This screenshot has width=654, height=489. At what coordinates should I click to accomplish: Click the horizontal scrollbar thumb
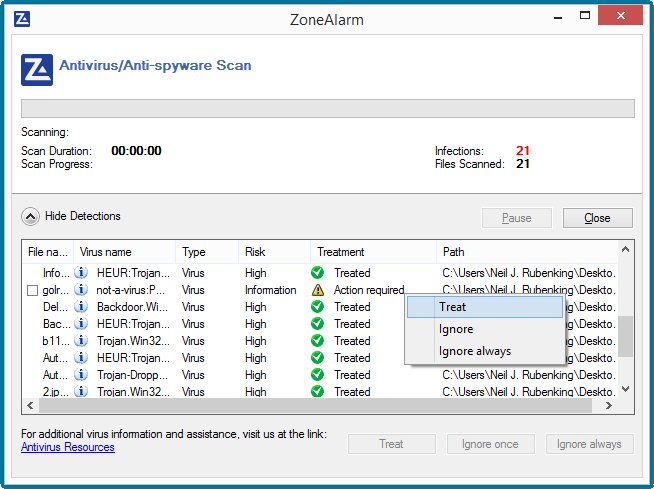(315, 405)
